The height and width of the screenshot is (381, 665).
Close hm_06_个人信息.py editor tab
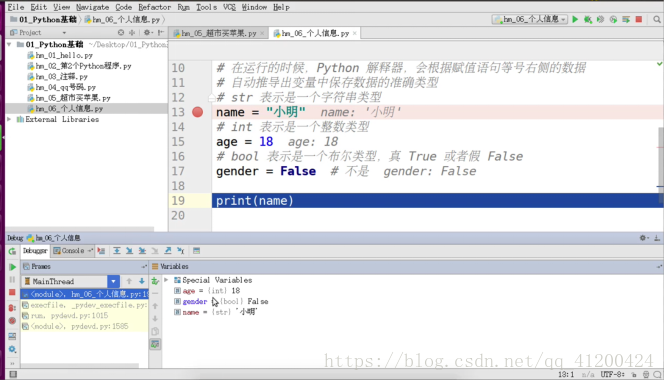(x=355, y=33)
